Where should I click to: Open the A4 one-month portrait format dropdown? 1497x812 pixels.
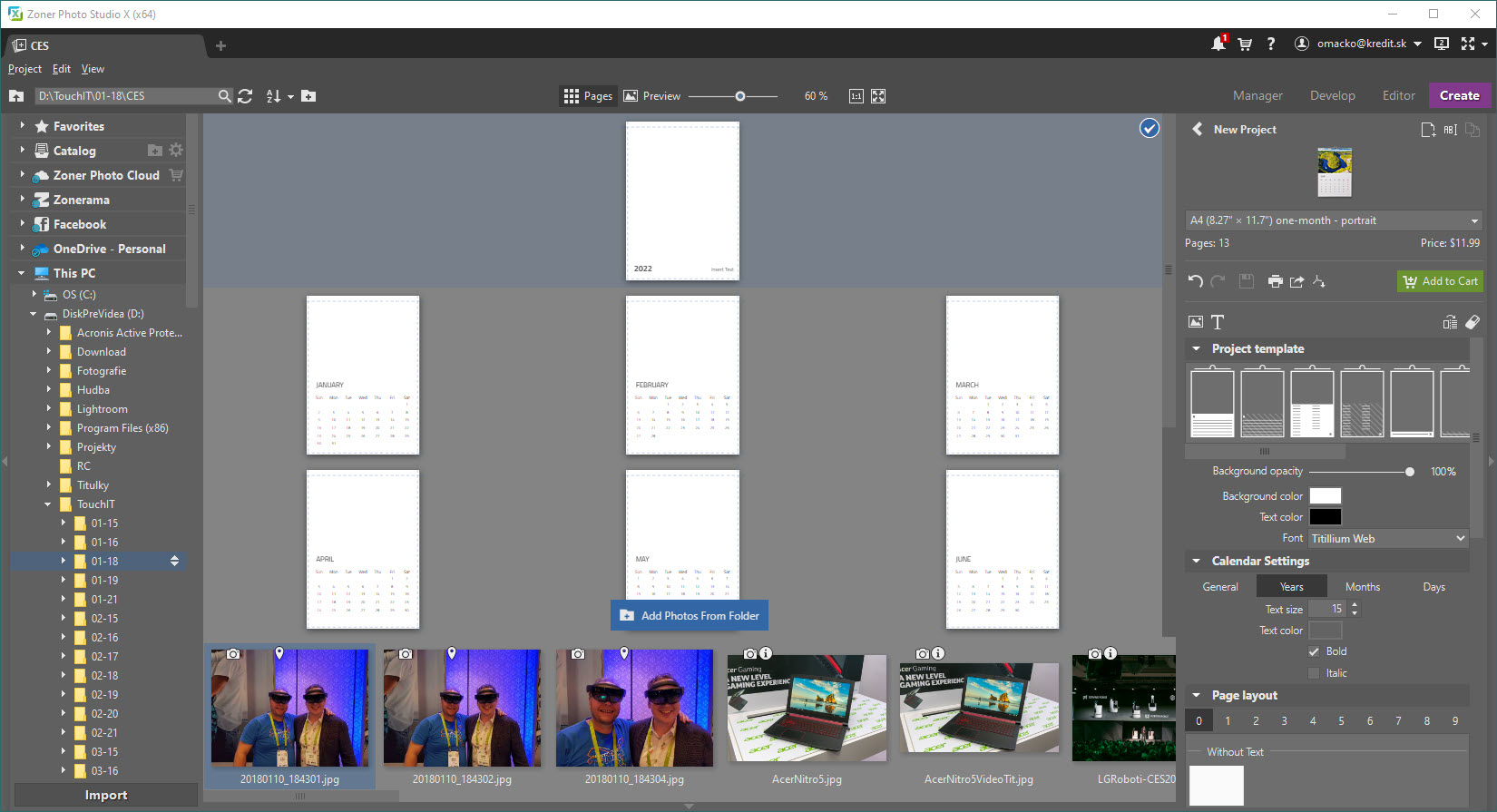[1334, 220]
